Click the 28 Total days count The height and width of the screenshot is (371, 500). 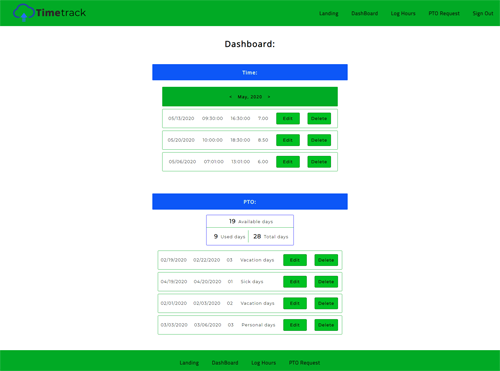tap(271, 237)
